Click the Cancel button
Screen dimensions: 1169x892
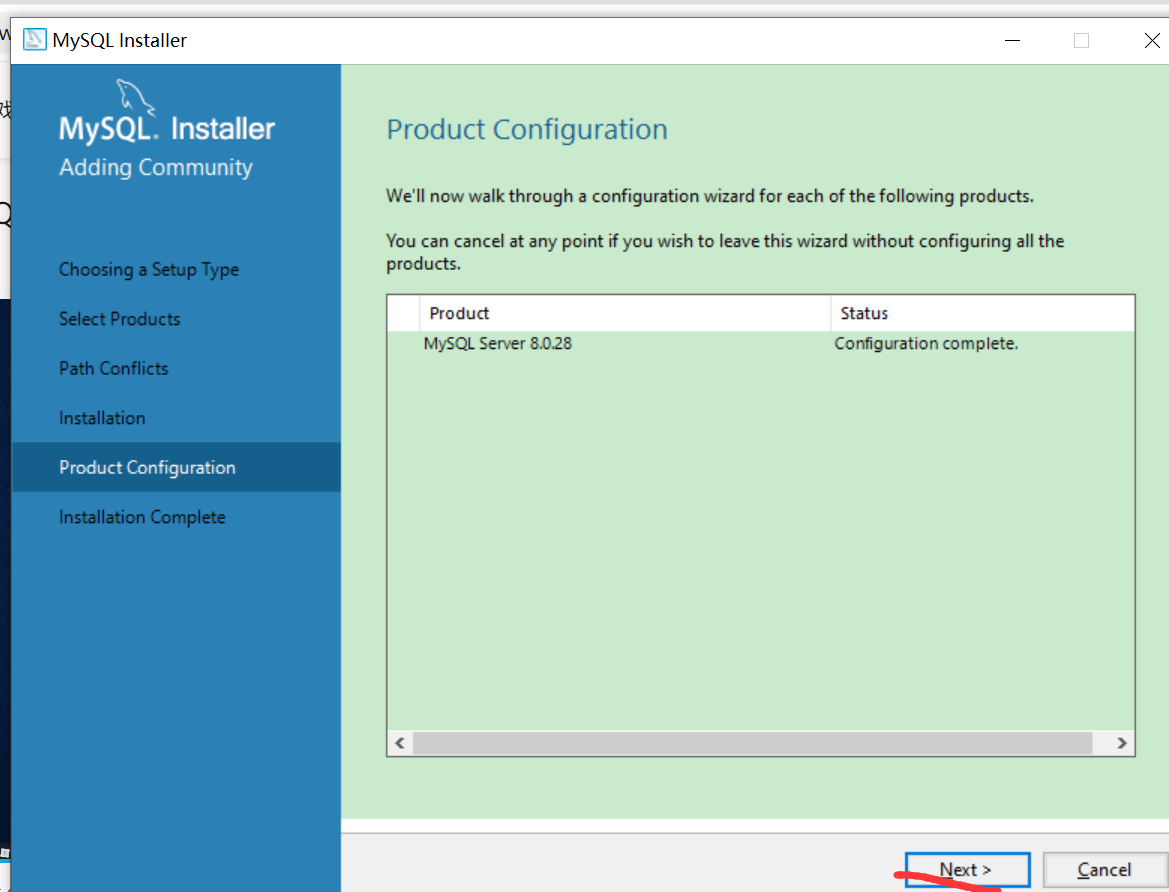click(x=1104, y=870)
